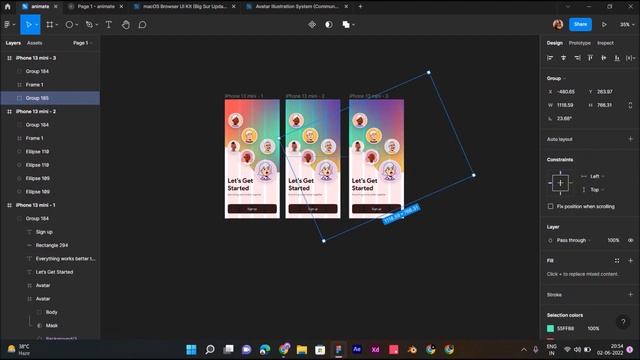Open Shape tools dropdown arrow
Screen dimensions: 640x360
tap(77, 25)
